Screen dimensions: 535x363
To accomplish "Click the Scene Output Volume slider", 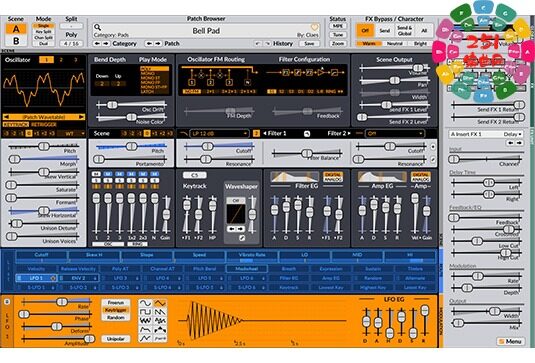I will click(x=394, y=68).
